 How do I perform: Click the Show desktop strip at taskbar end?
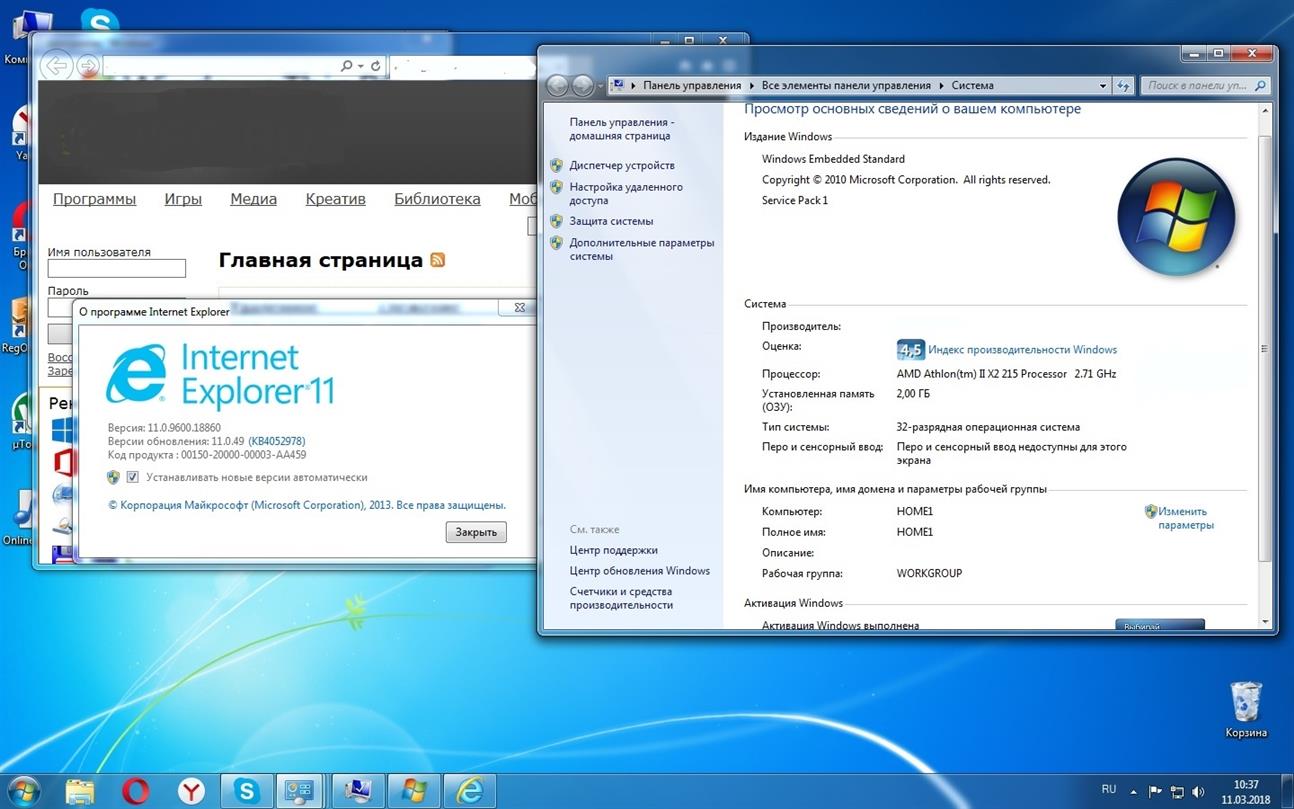click(1287, 790)
